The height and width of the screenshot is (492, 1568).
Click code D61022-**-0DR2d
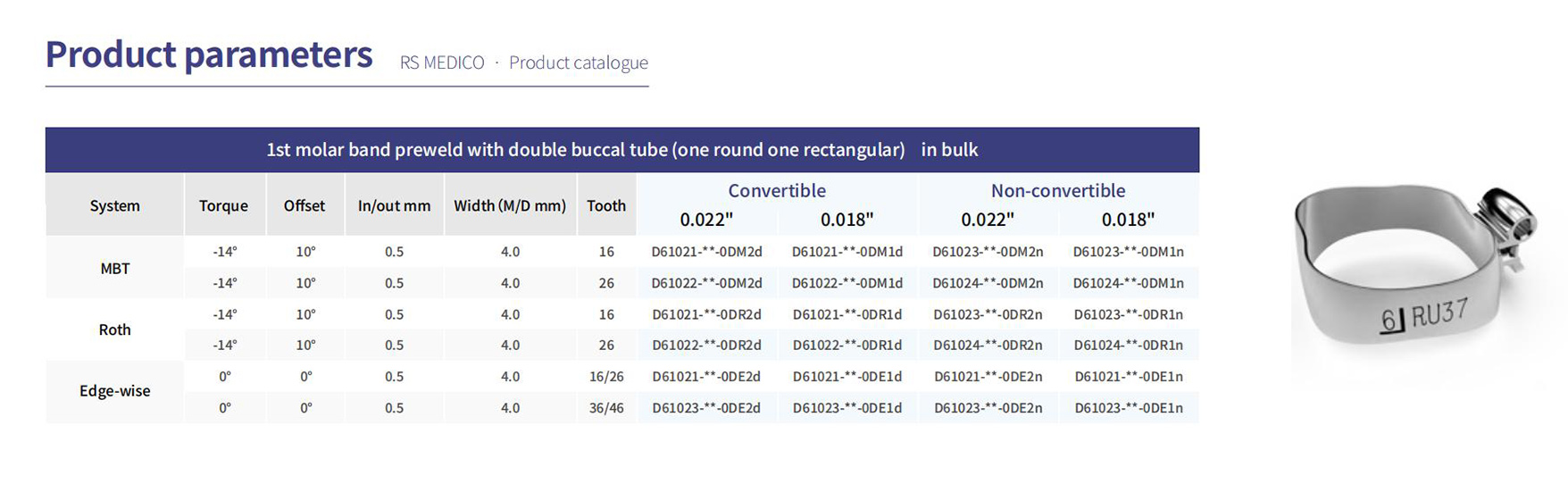(x=706, y=345)
